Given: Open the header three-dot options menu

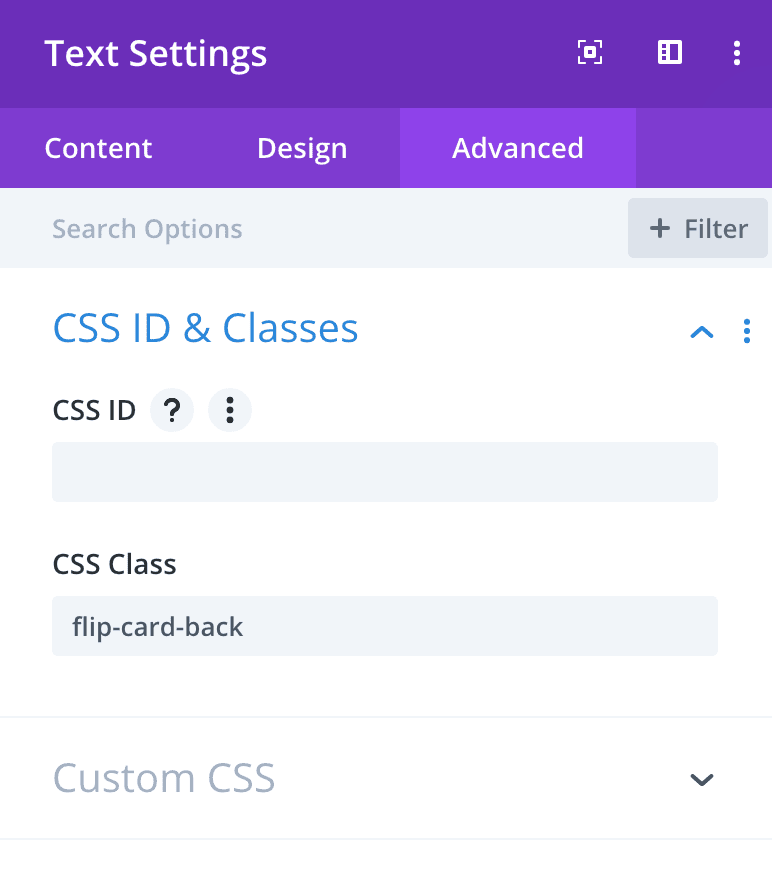Looking at the screenshot, I should (x=736, y=53).
